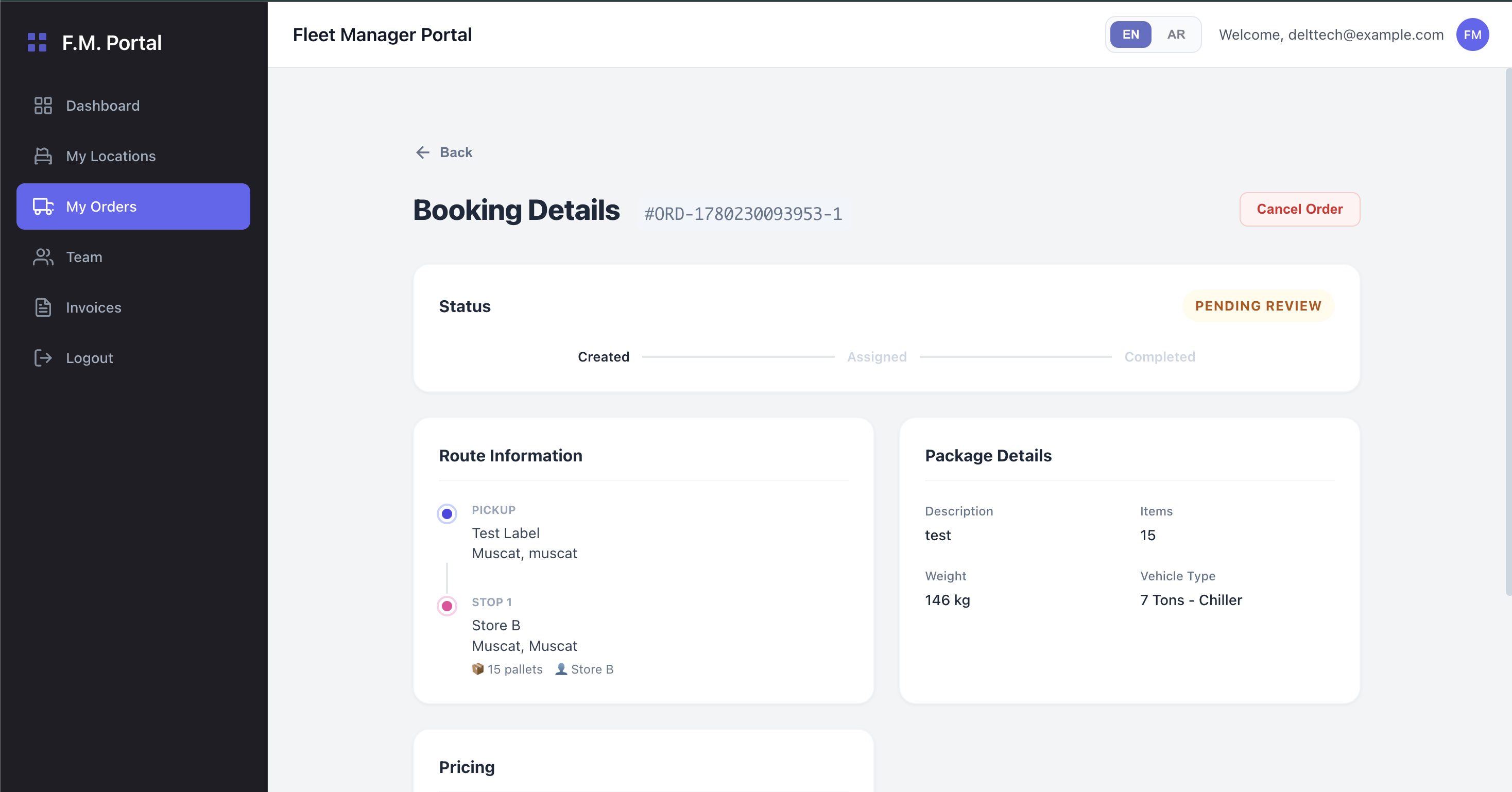Click the Welcome, delttech@example.com text
The width and height of the screenshot is (1512, 792).
[1331, 35]
